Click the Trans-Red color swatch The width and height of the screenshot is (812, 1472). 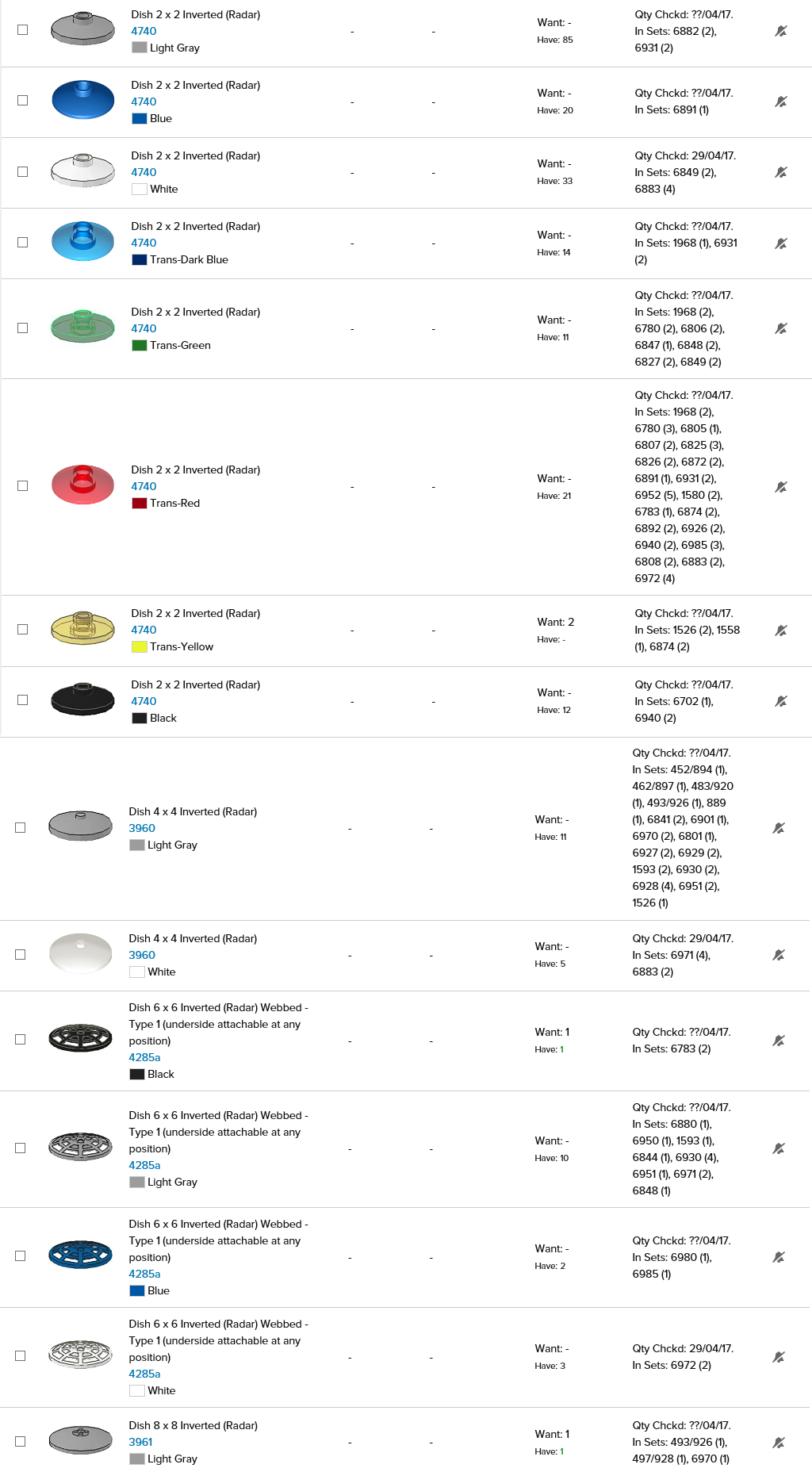point(140,503)
